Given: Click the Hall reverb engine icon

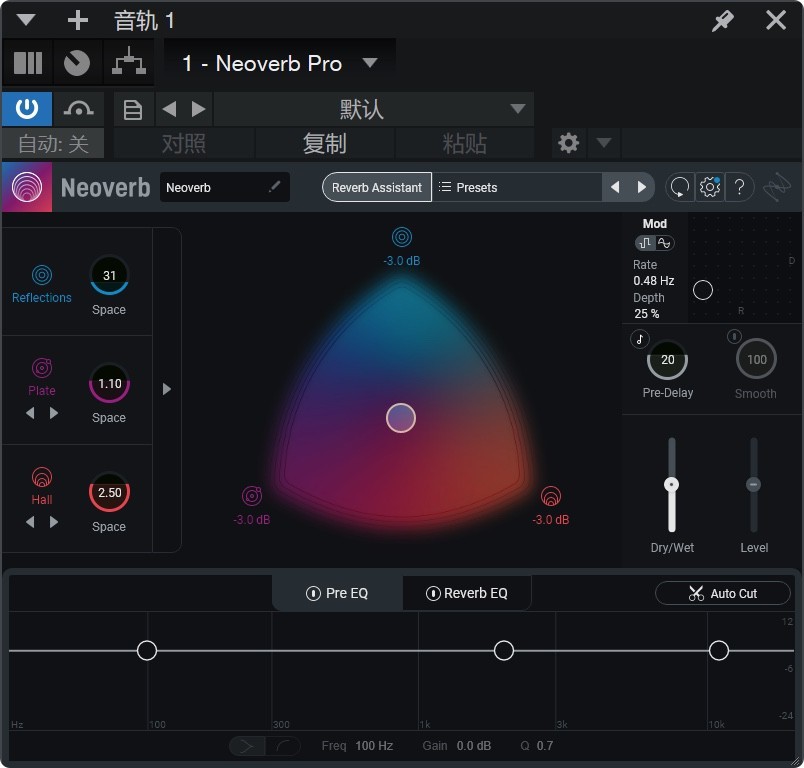Looking at the screenshot, I should pyautogui.click(x=41, y=477).
